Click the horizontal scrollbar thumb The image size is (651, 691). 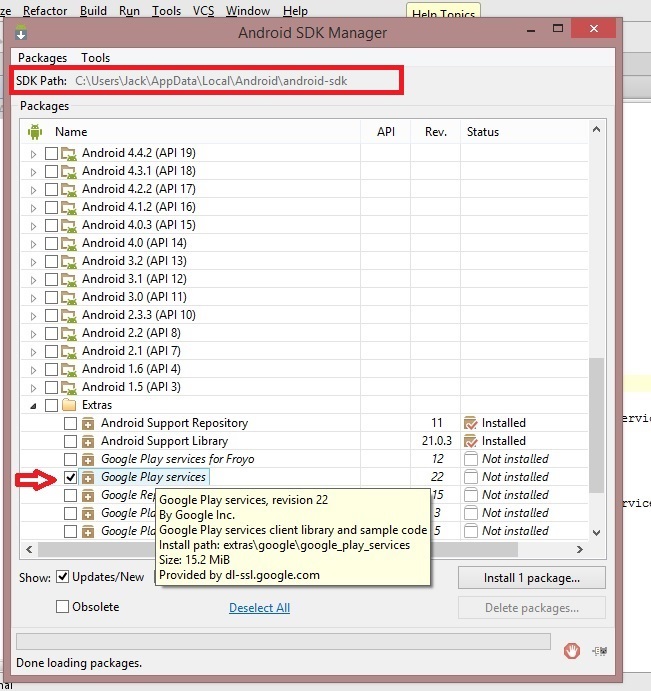click(278, 550)
